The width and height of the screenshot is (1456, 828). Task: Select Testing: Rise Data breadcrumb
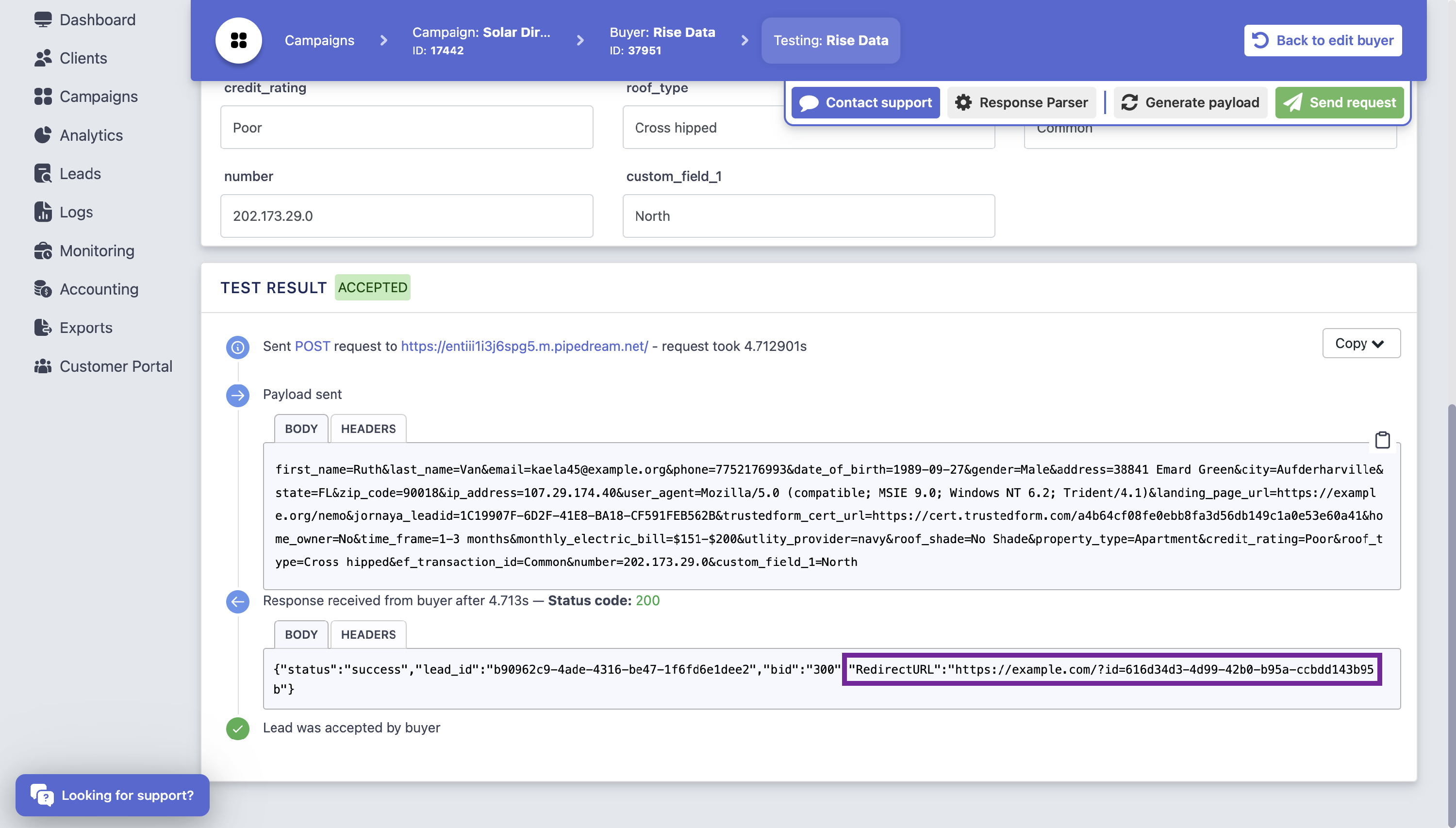point(830,40)
